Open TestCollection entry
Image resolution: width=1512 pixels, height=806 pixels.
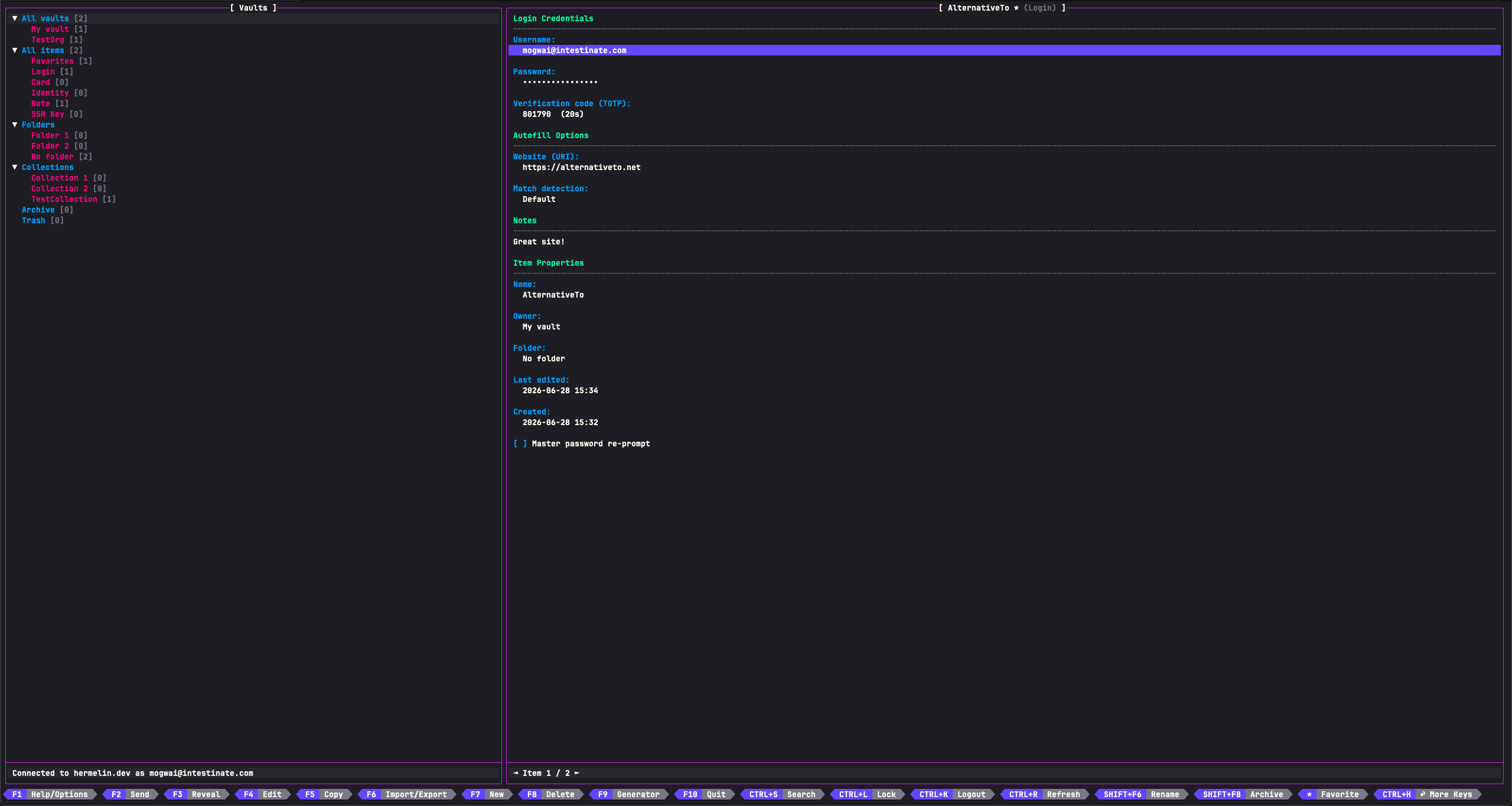click(x=64, y=199)
